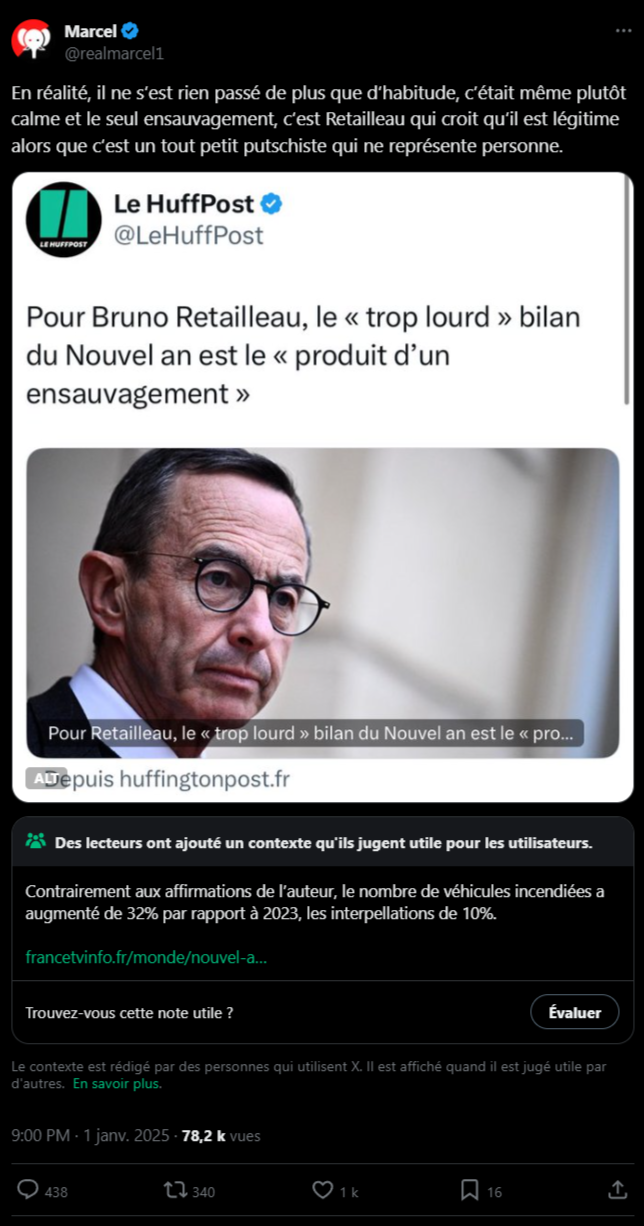Click the scrollbar beside the embedded screenshot
Image resolution: width=644 pixels, height=1226 pixels.
[x=627, y=290]
